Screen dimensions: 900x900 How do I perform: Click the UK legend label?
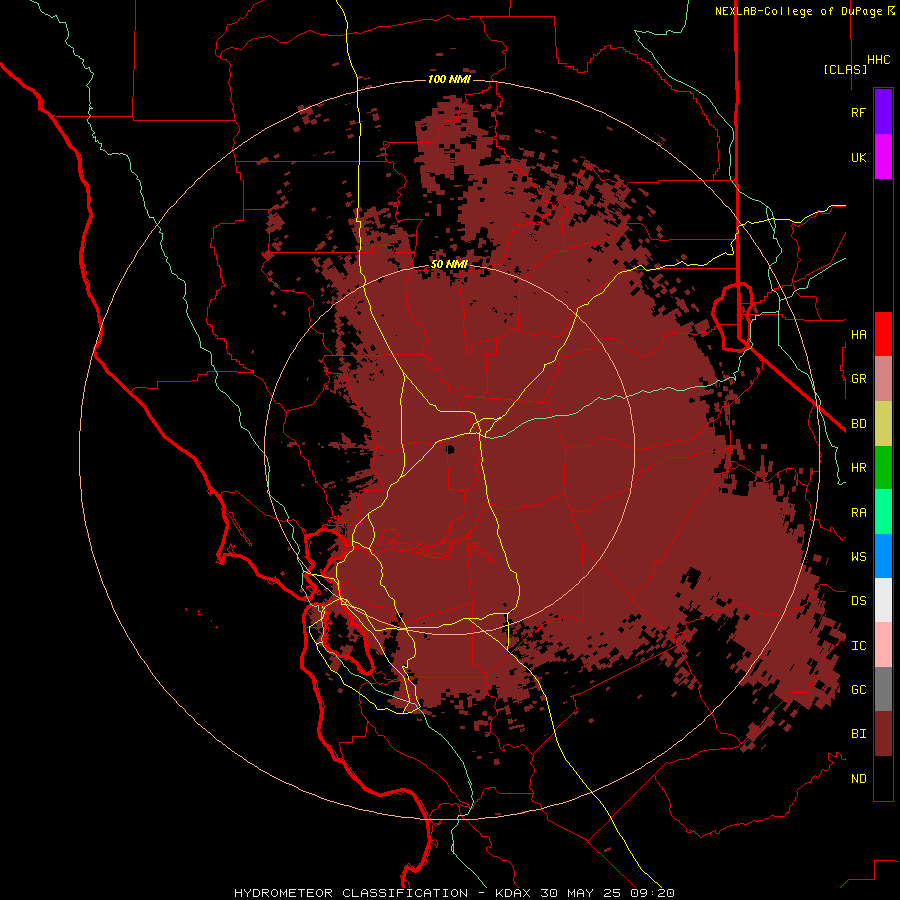pos(858,157)
